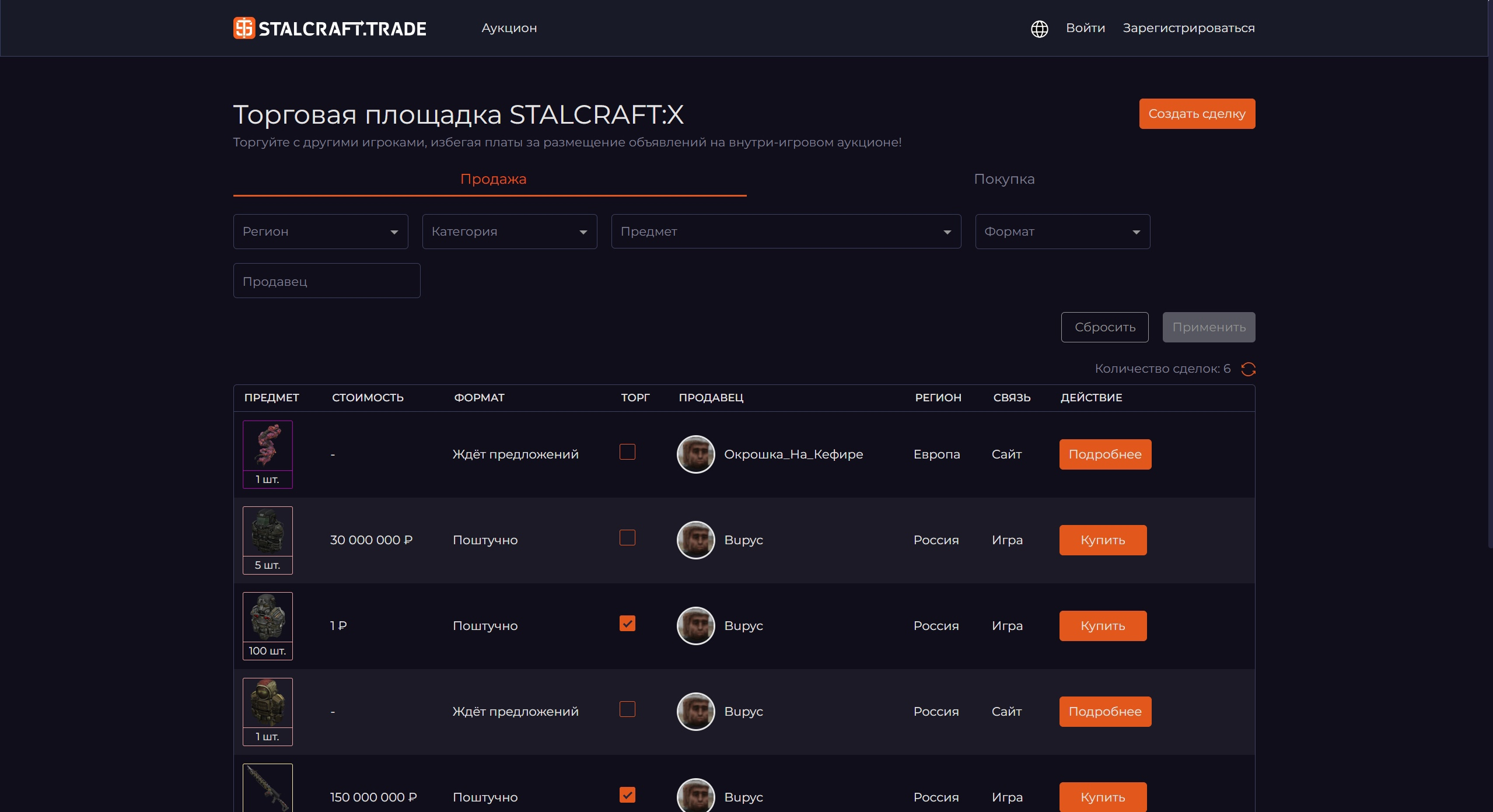Image resolution: width=1493 pixels, height=812 pixels.
Task: Click the ПРЕДМЕТ column header
Action: click(x=271, y=398)
